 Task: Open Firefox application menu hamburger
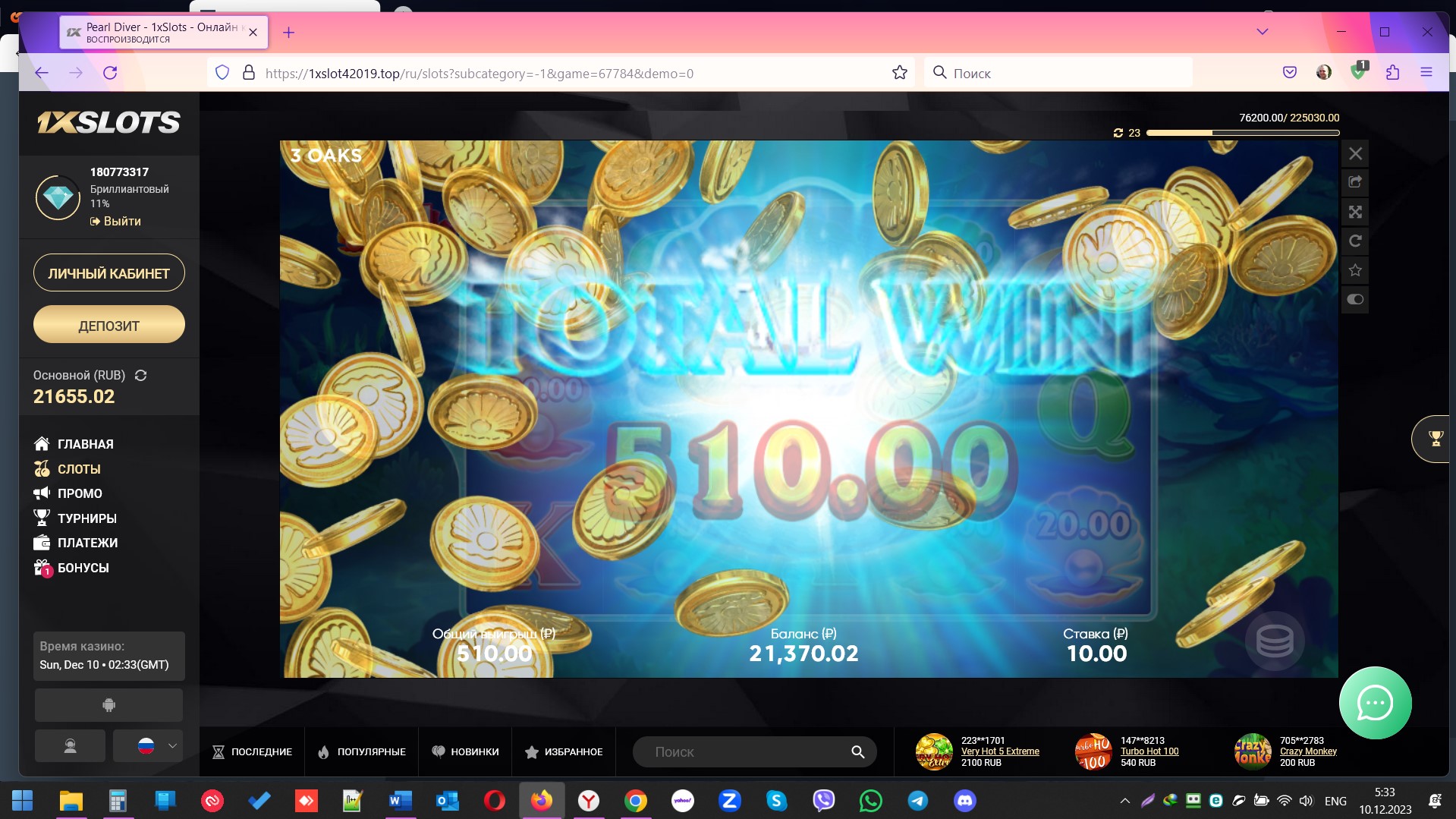[1426, 73]
